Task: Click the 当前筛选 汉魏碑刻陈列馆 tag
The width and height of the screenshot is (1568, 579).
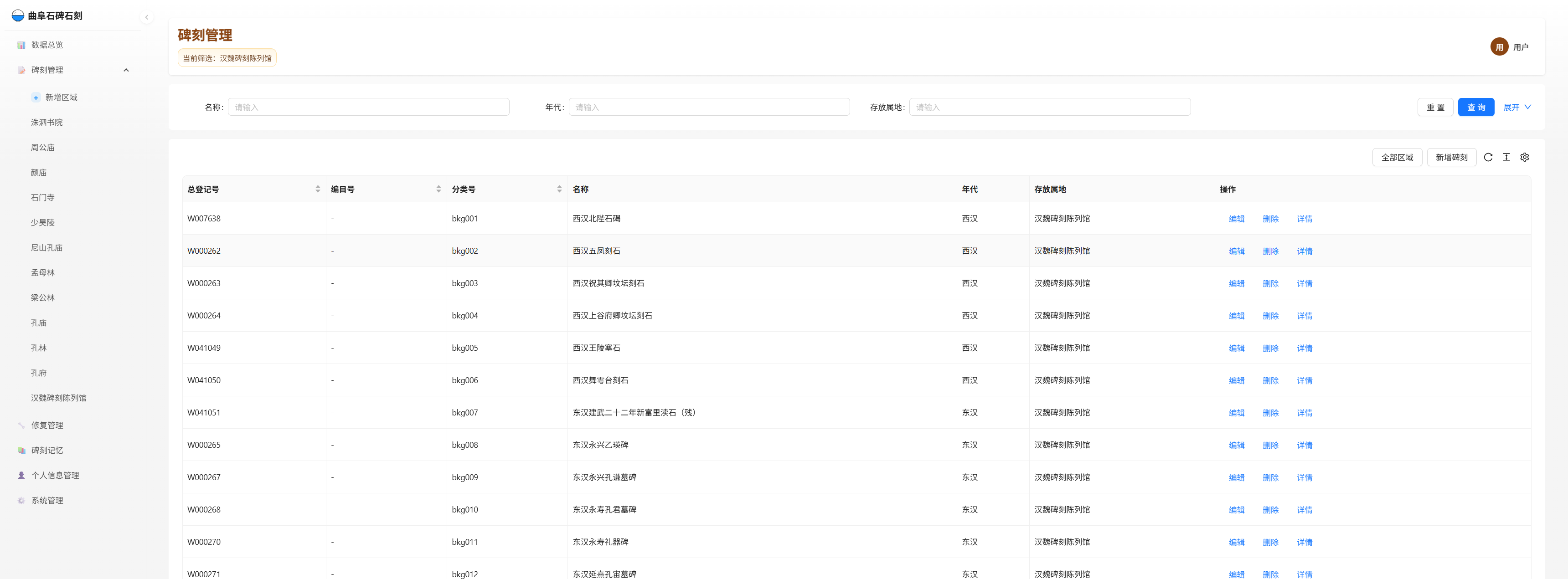Action: pyautogui.click(x=227, y=58)
